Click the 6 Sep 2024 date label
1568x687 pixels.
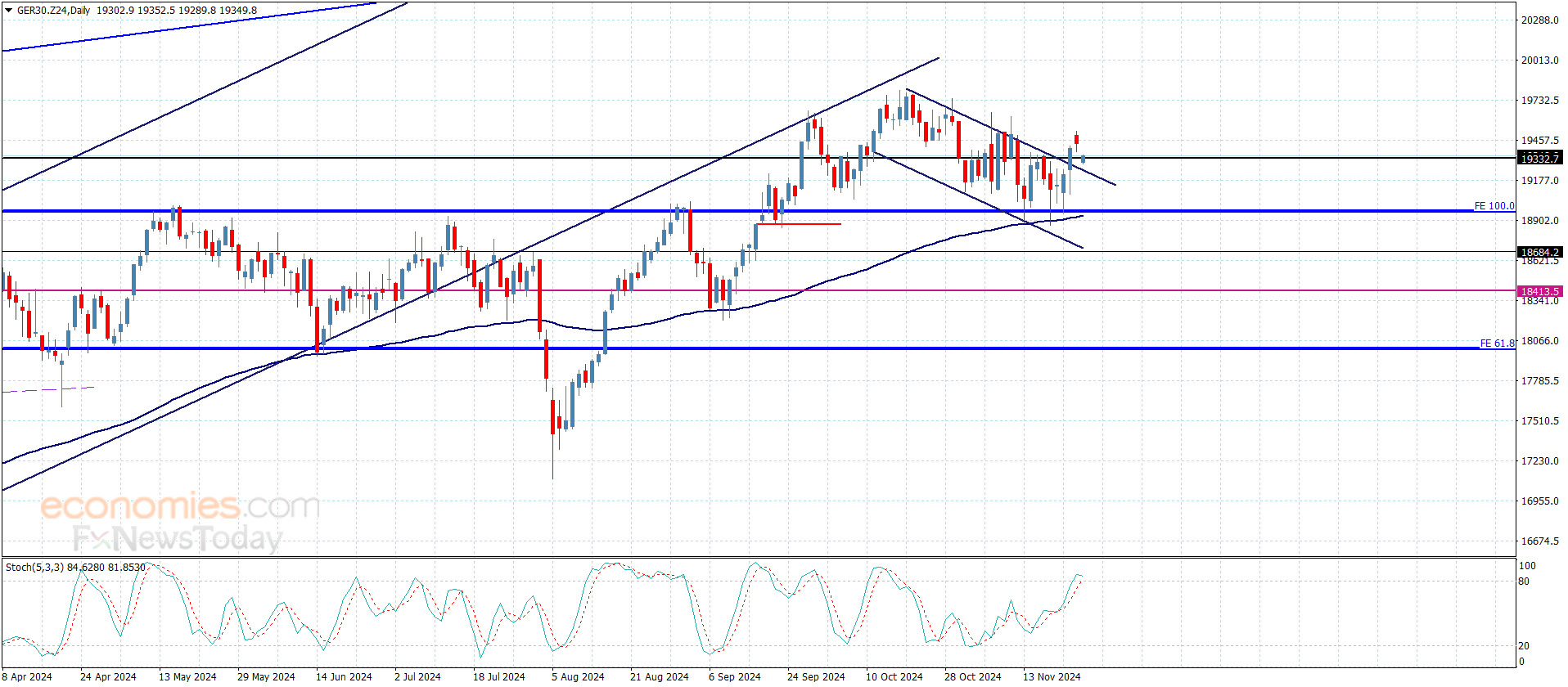point(735,676)
